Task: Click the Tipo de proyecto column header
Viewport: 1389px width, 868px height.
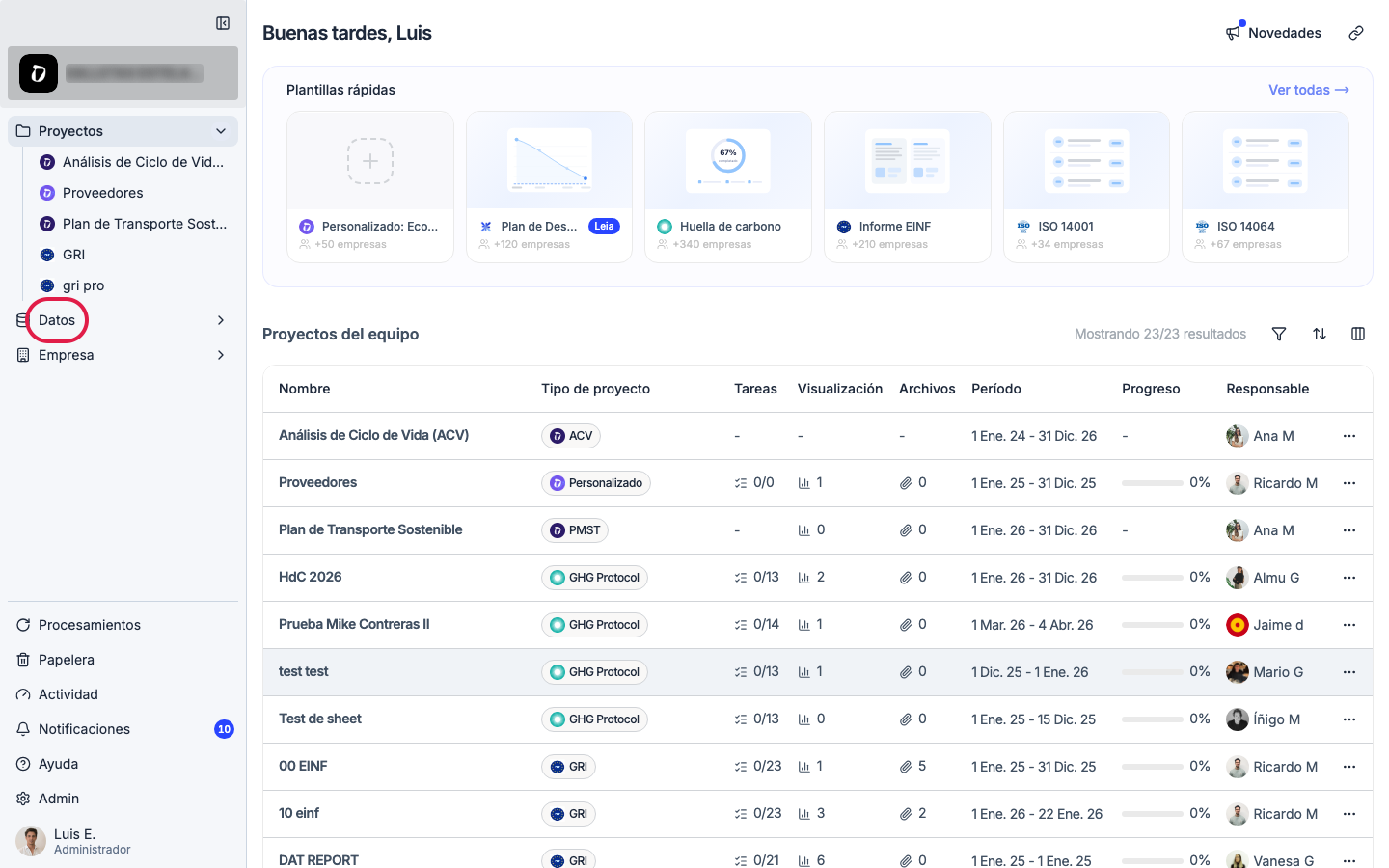Action: pyautogui.click(x=595, y=389)
